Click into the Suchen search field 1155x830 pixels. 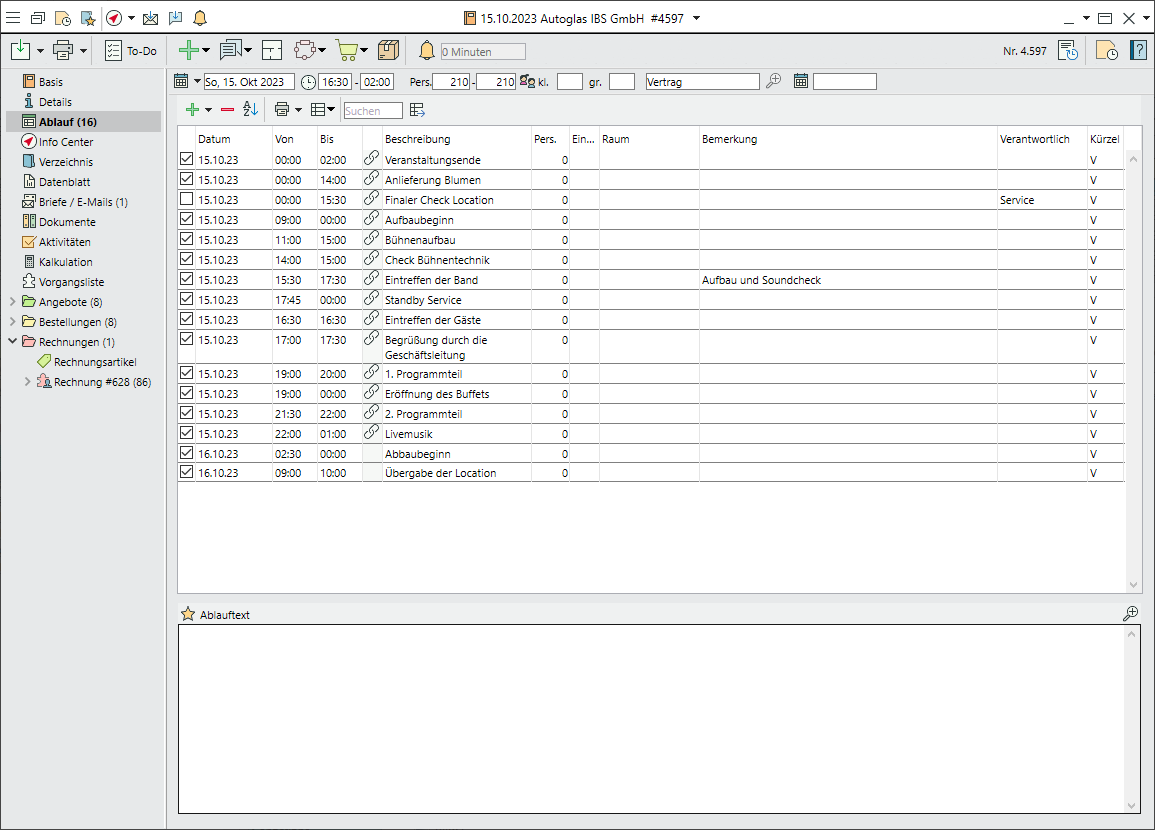(x=373, y=111)
